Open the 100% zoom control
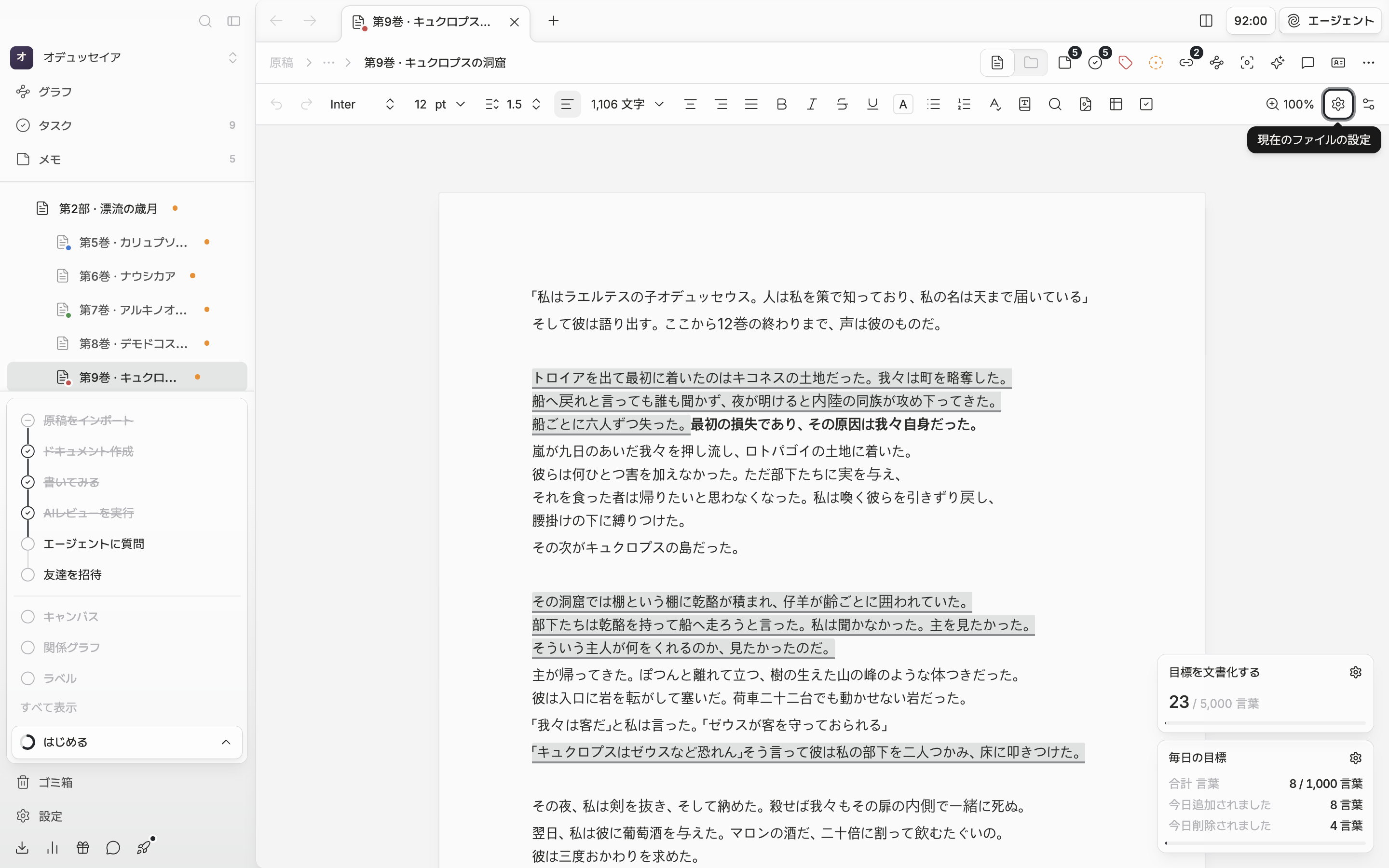Image resolution: width=1389 pixels, height=868 pixels. (x=1290, y=104)
